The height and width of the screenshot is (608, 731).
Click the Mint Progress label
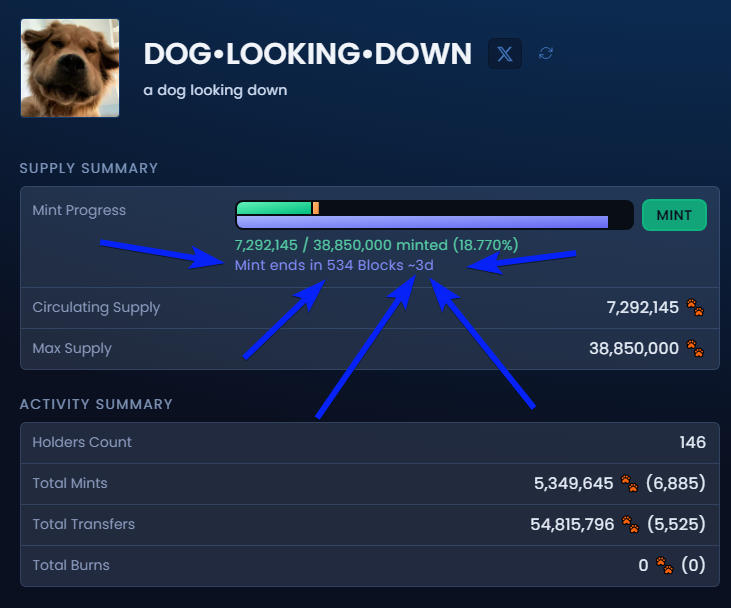[x=79, y=210]
